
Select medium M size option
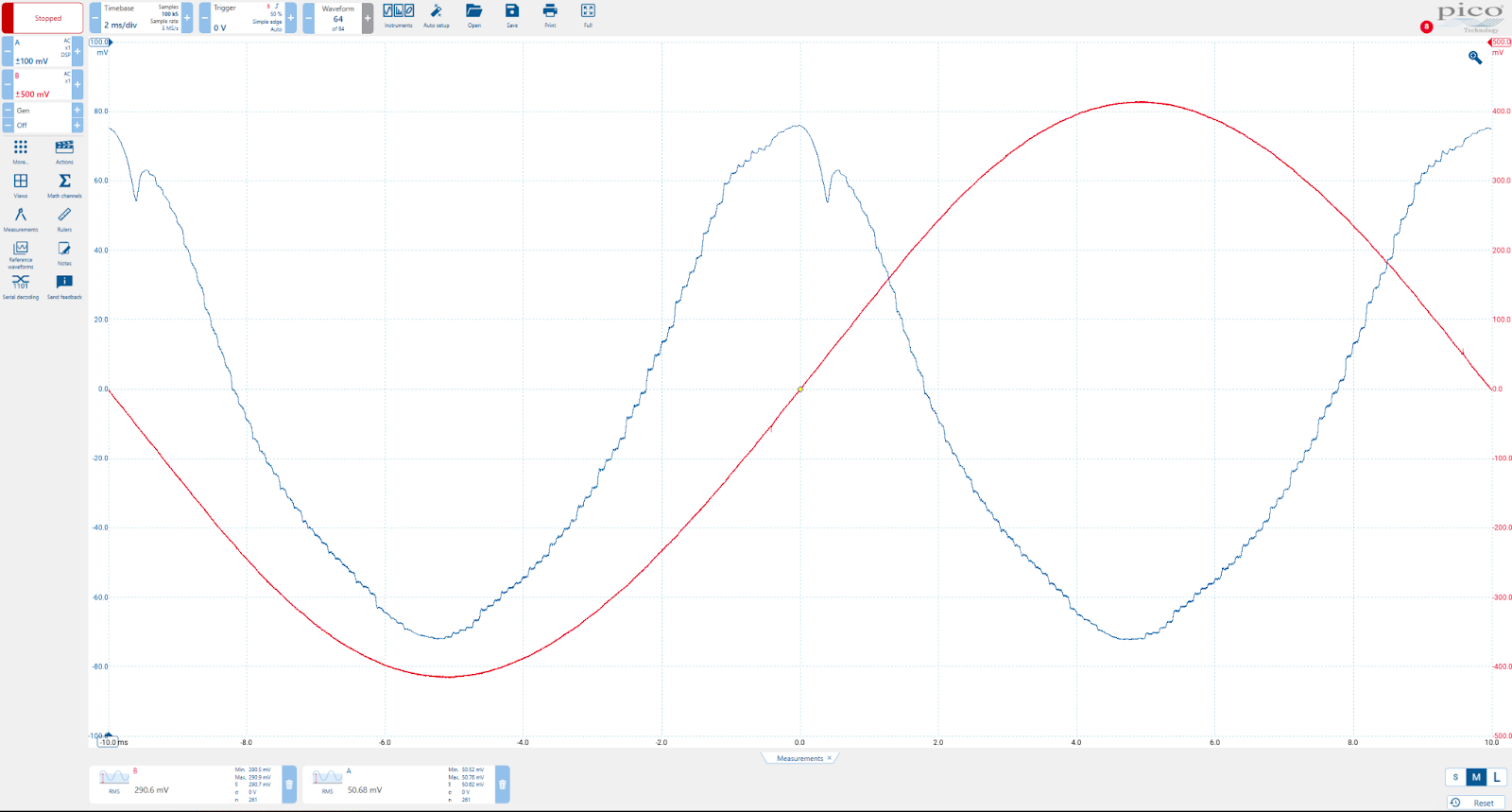(1476, 777)
